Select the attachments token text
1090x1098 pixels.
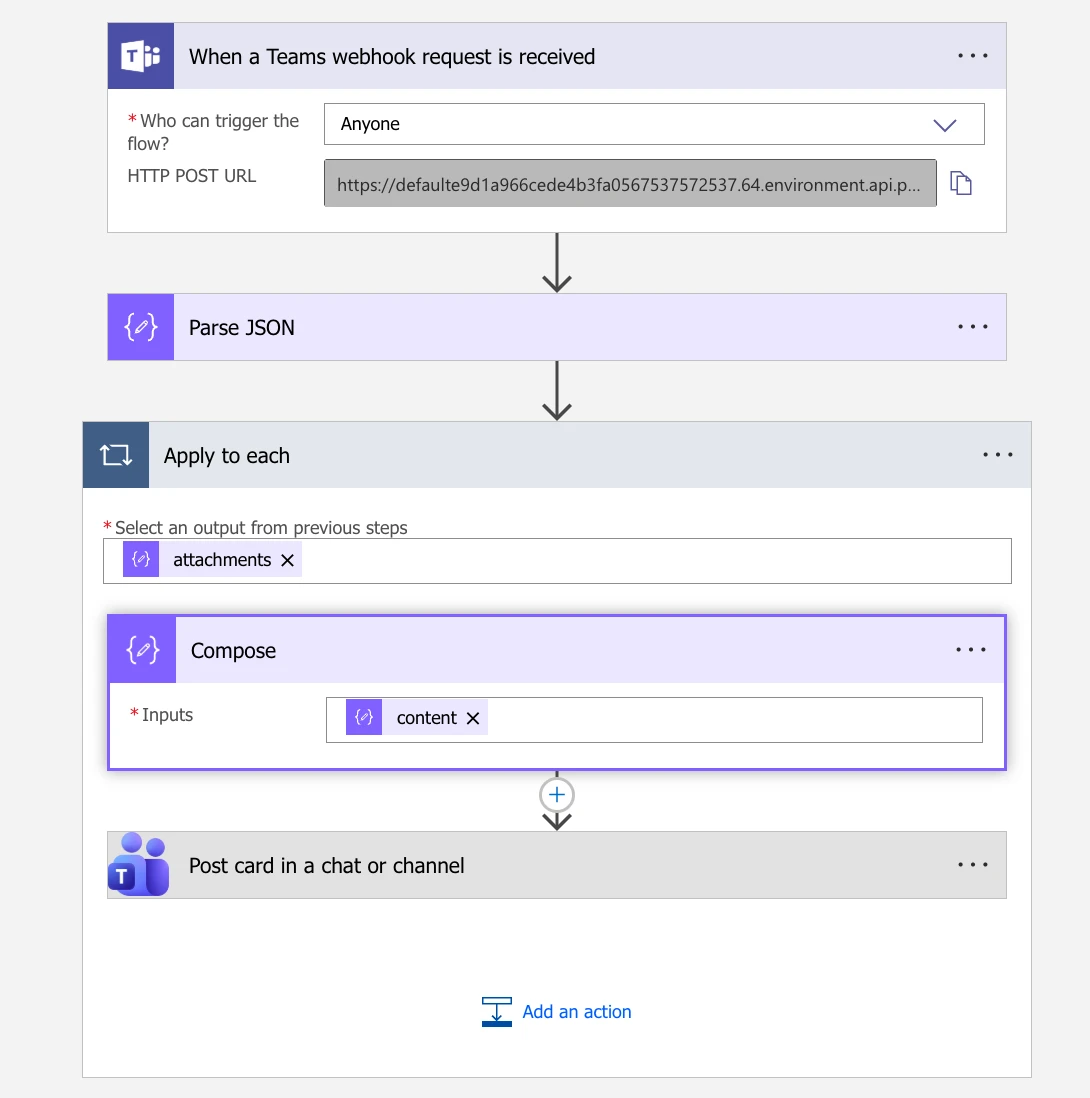pyautogui.click(x=222, y=560)
